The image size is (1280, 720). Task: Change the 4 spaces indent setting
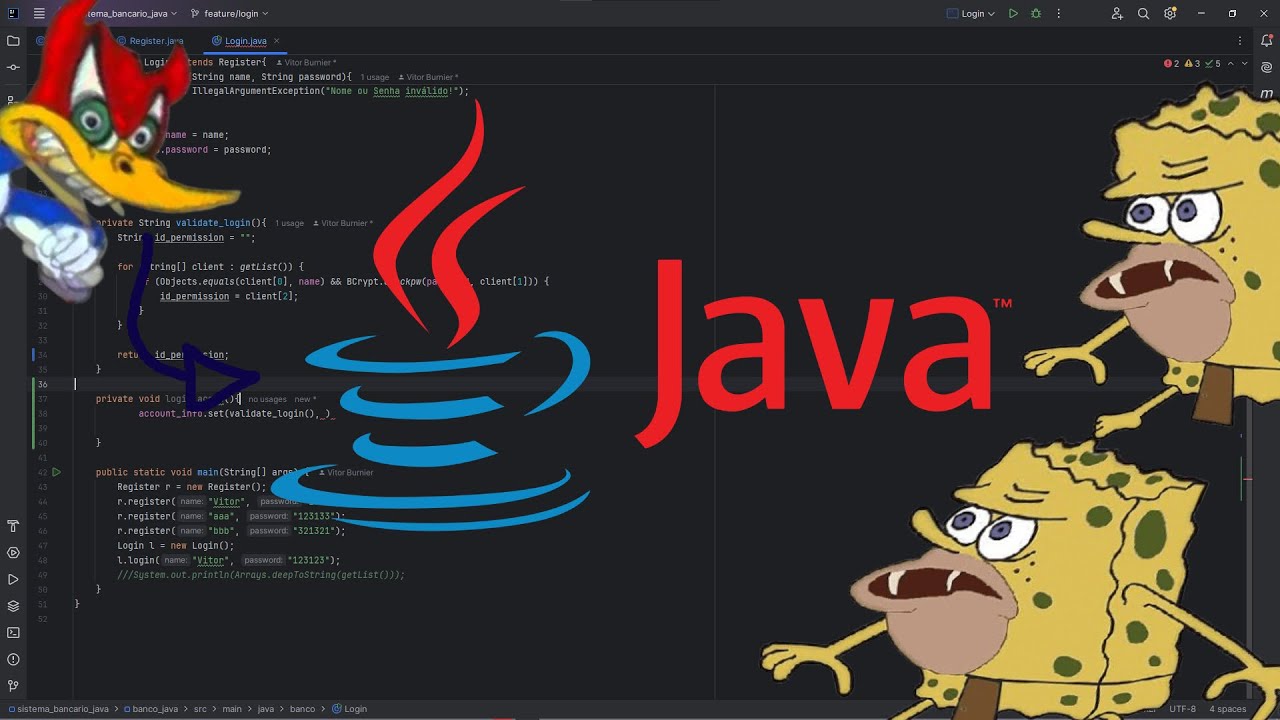(x=1227, y=709)
